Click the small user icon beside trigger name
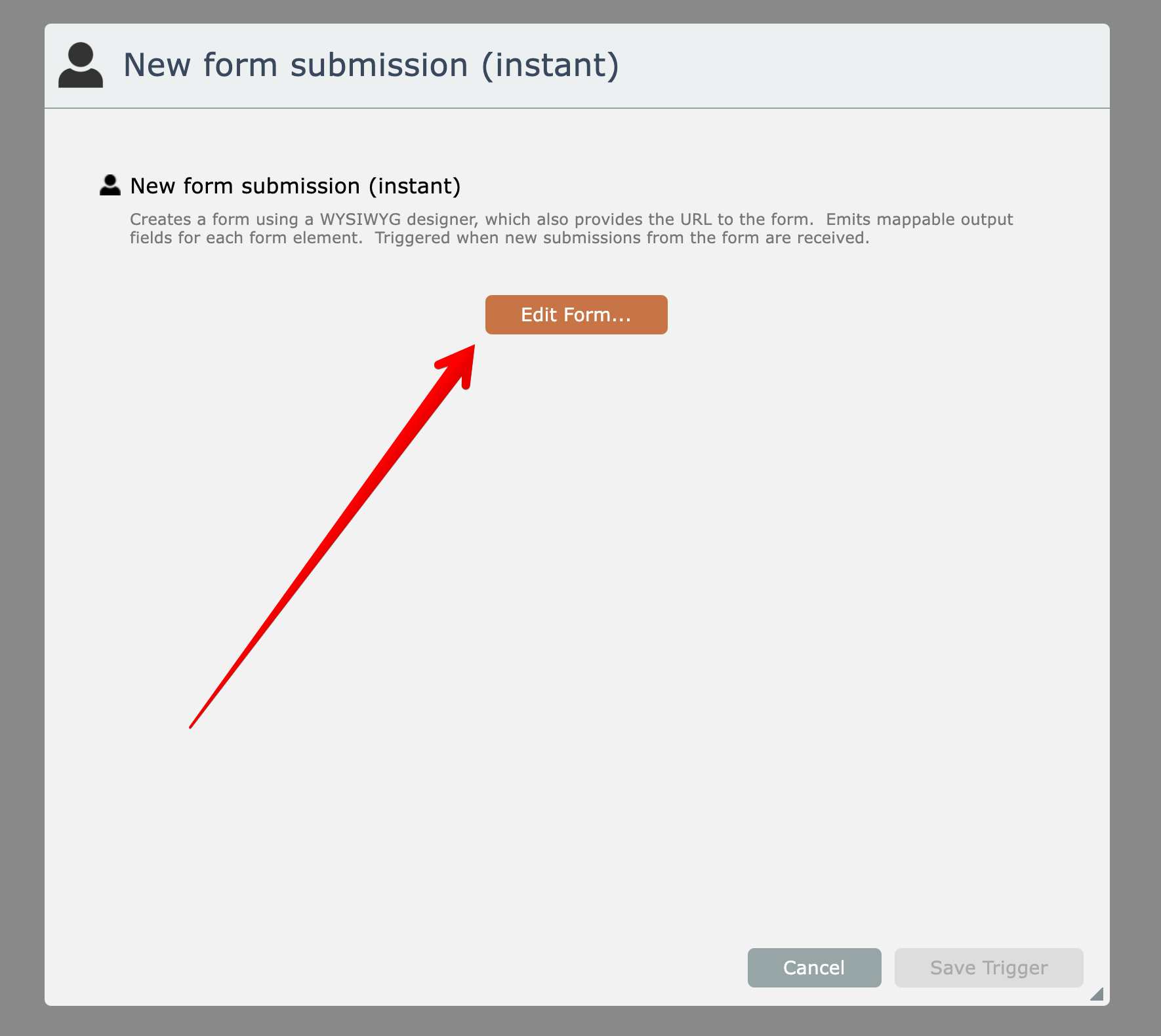 coord(110,186)
